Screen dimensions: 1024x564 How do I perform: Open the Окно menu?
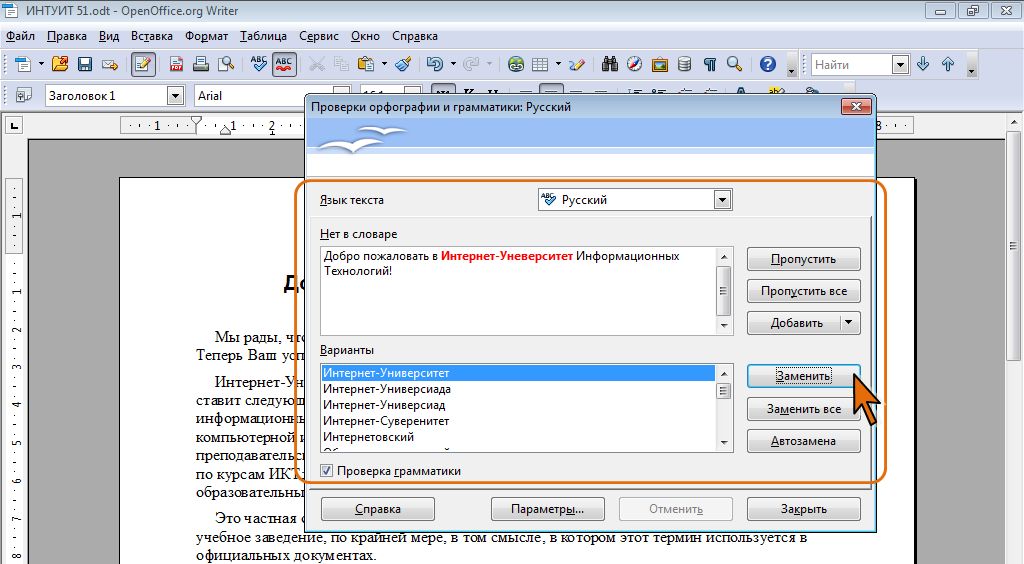tap(365, 36)
